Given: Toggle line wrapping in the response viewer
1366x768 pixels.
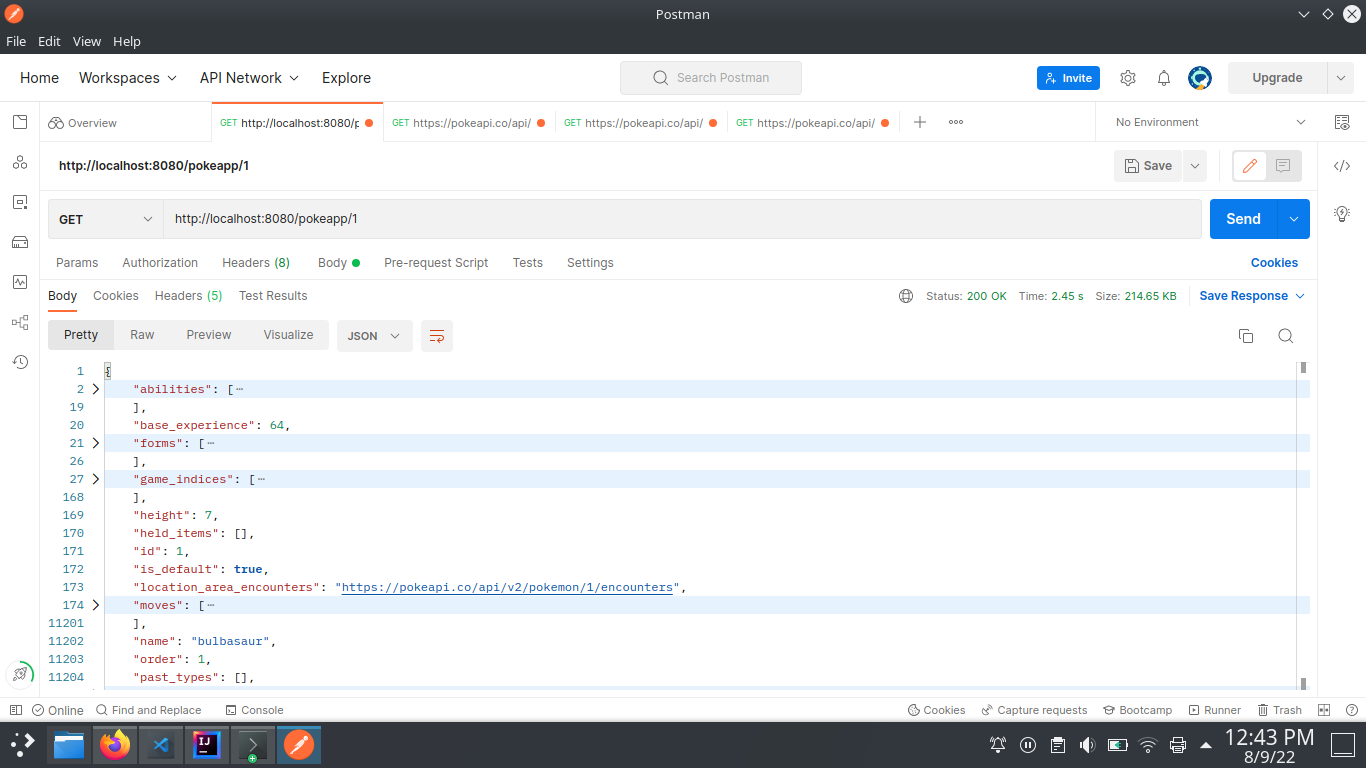Looking at the screenshot, I should (436, 337).
